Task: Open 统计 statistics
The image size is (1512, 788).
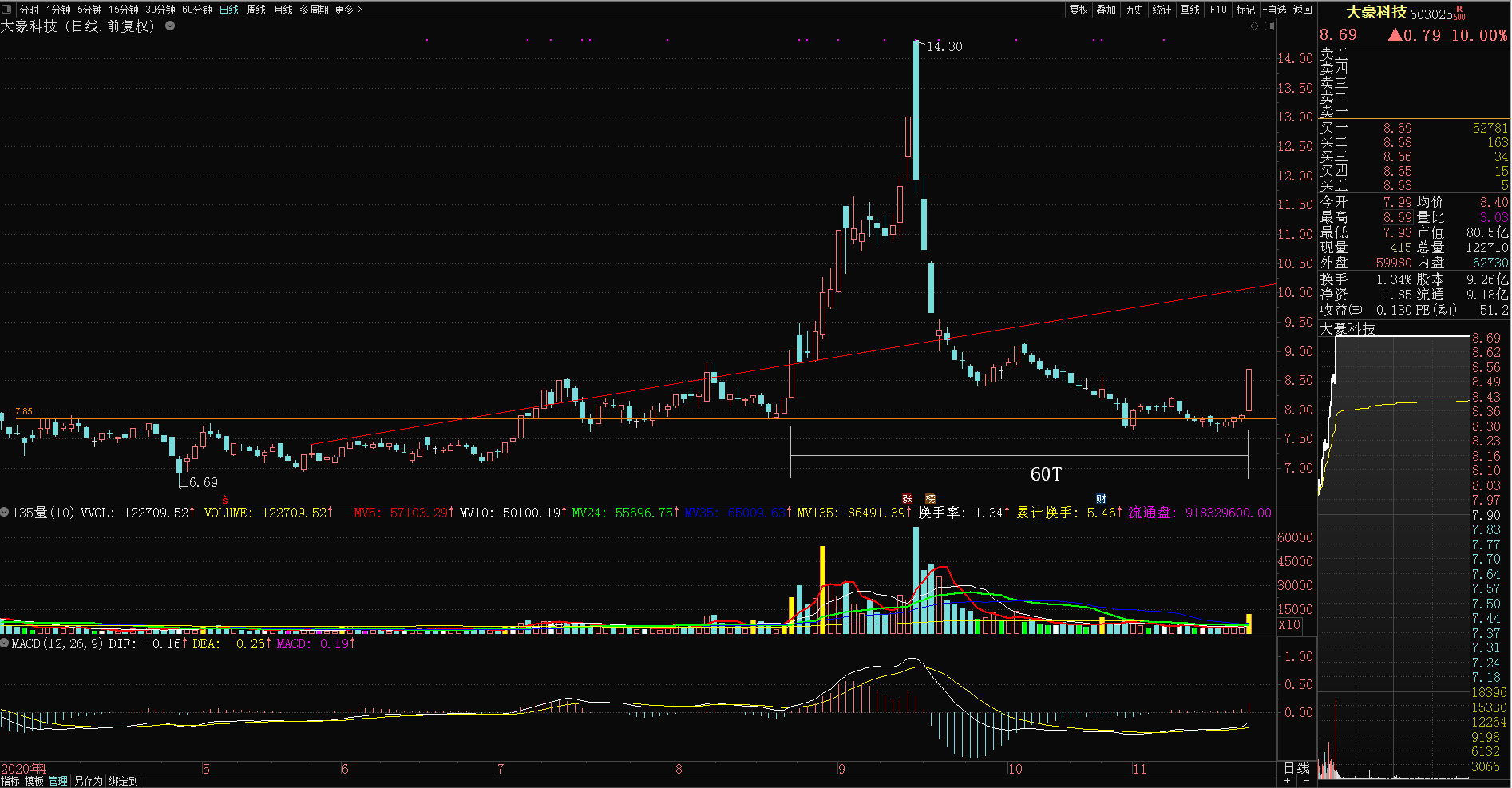Action: point(1162,10)
